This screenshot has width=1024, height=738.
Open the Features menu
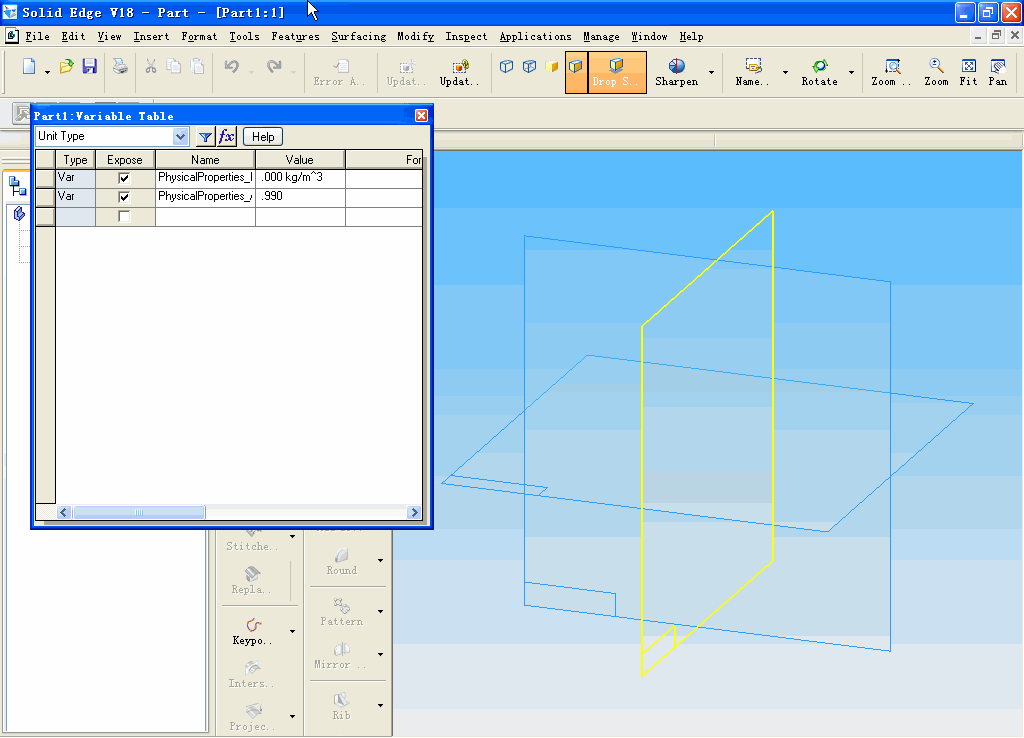point(295,37)
